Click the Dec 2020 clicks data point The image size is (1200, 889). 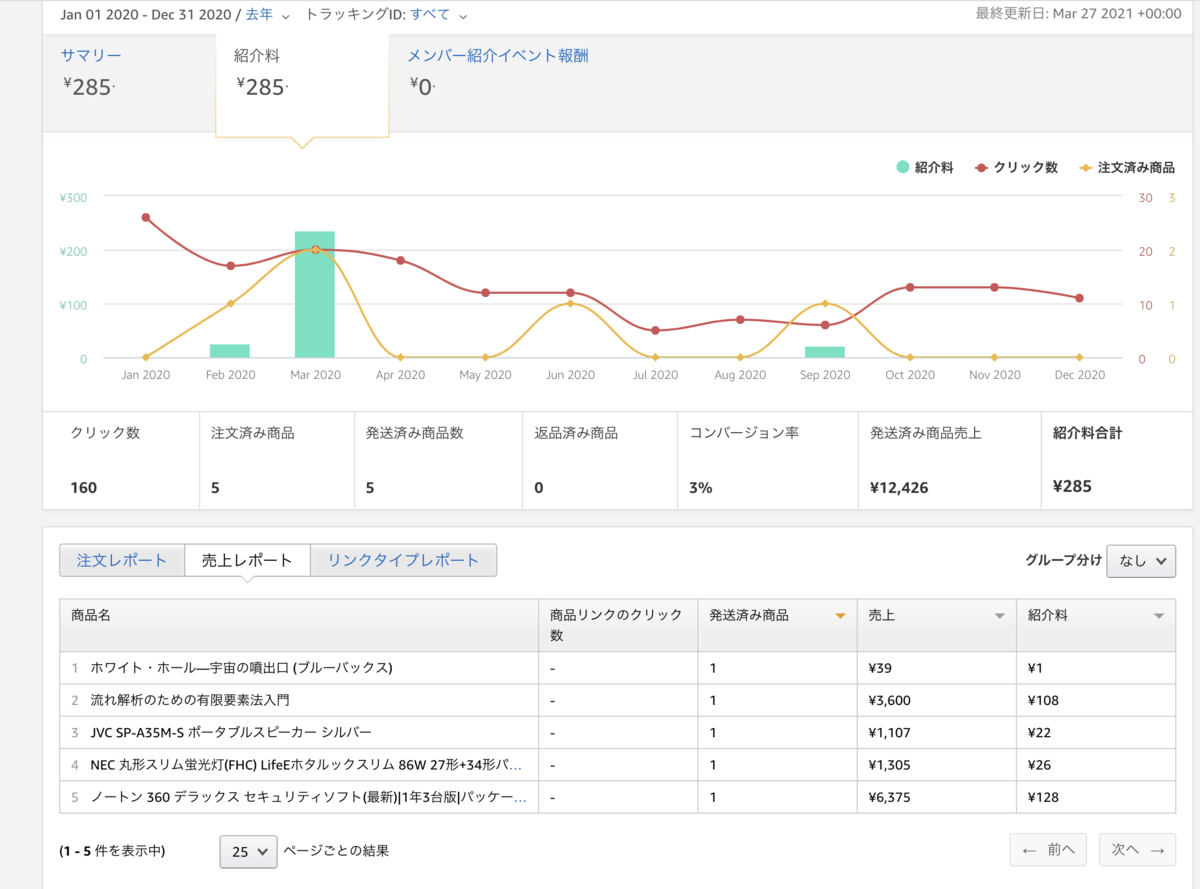click(1079, 298)
